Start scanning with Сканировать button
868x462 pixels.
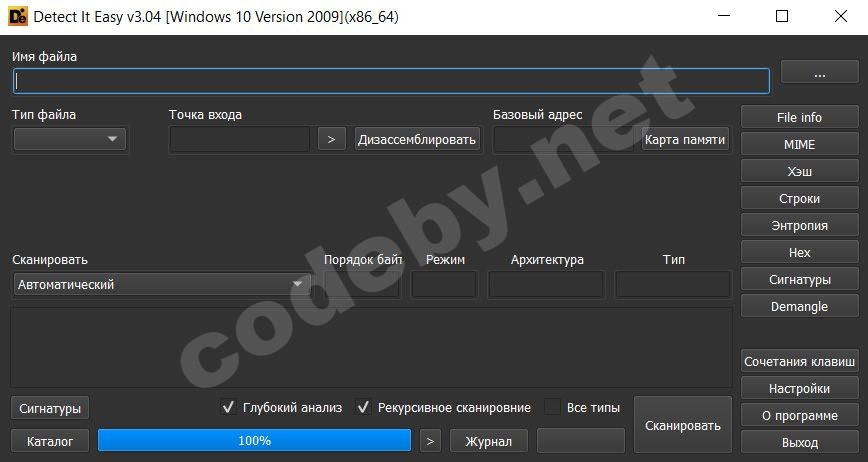click(x=683, y=425)
